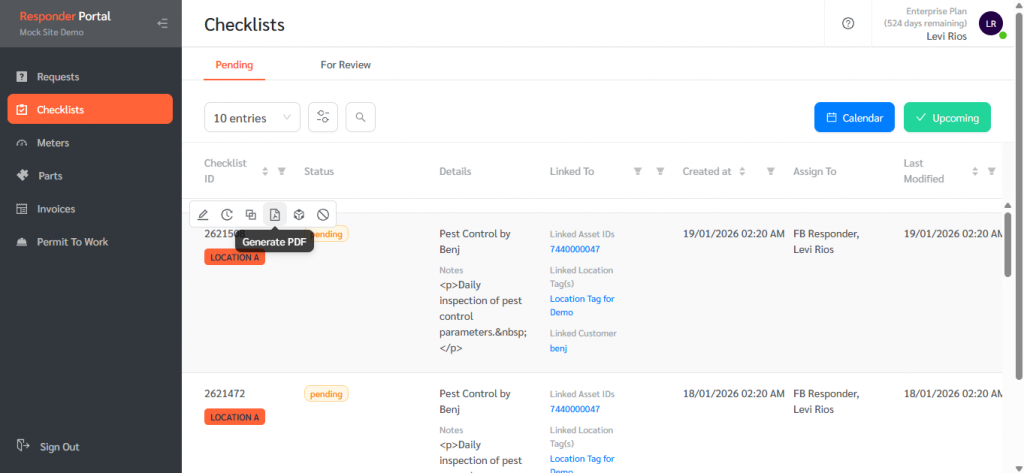
Task: Open the search magnifier above the table
Action: coord(360,117)
